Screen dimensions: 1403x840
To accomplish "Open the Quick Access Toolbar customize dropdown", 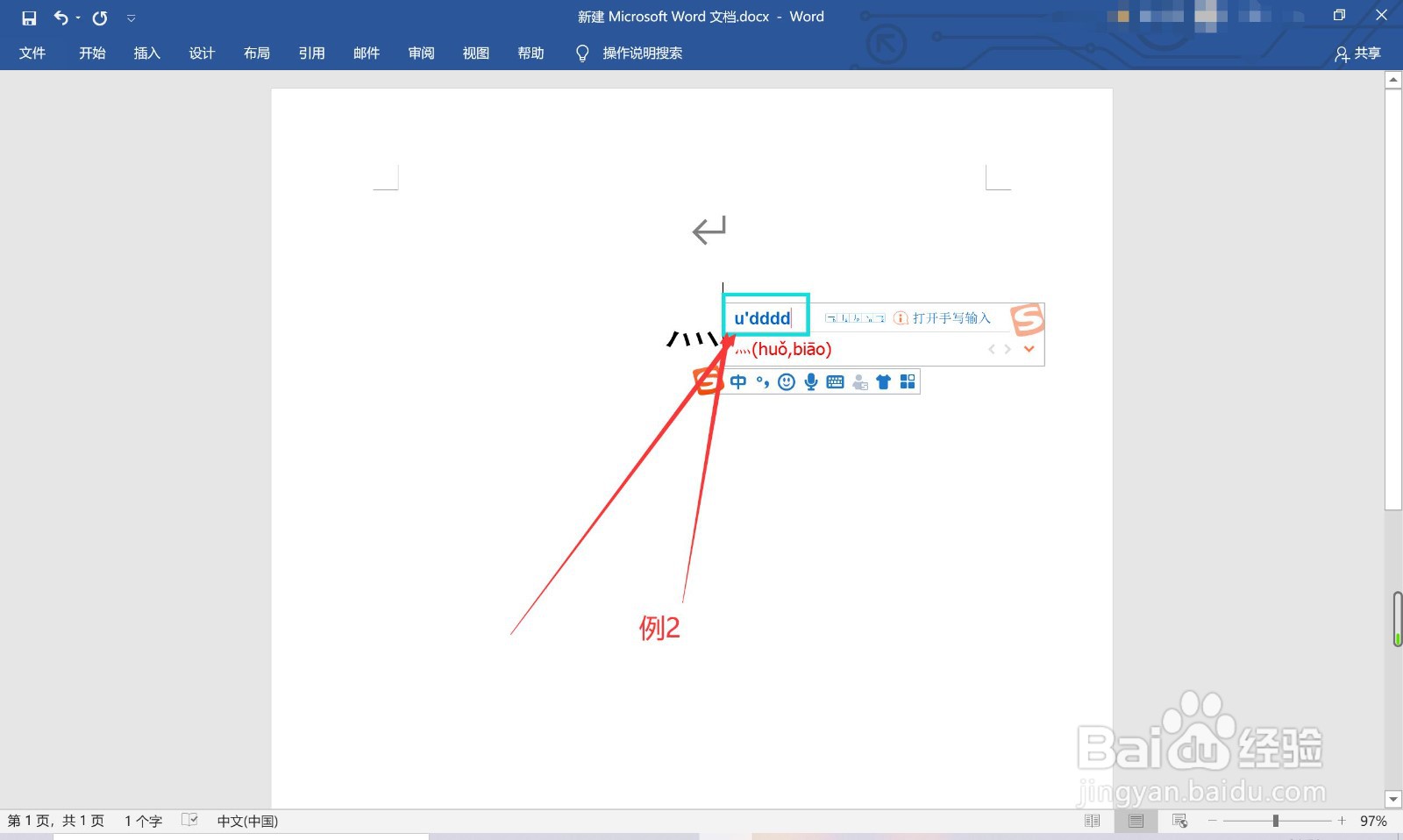I will [132, 17].
